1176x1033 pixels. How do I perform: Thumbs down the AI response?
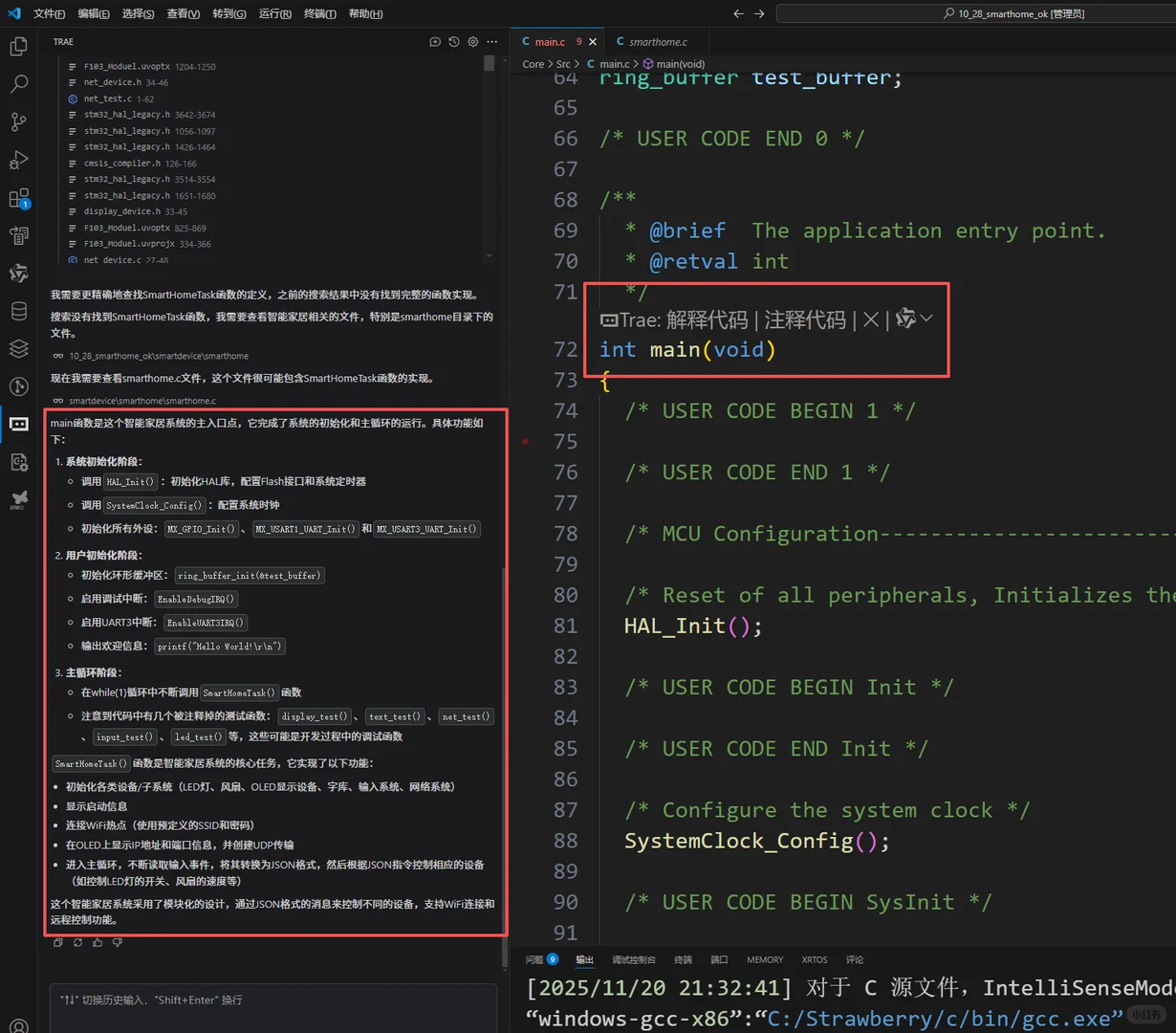tap(118, 943)
